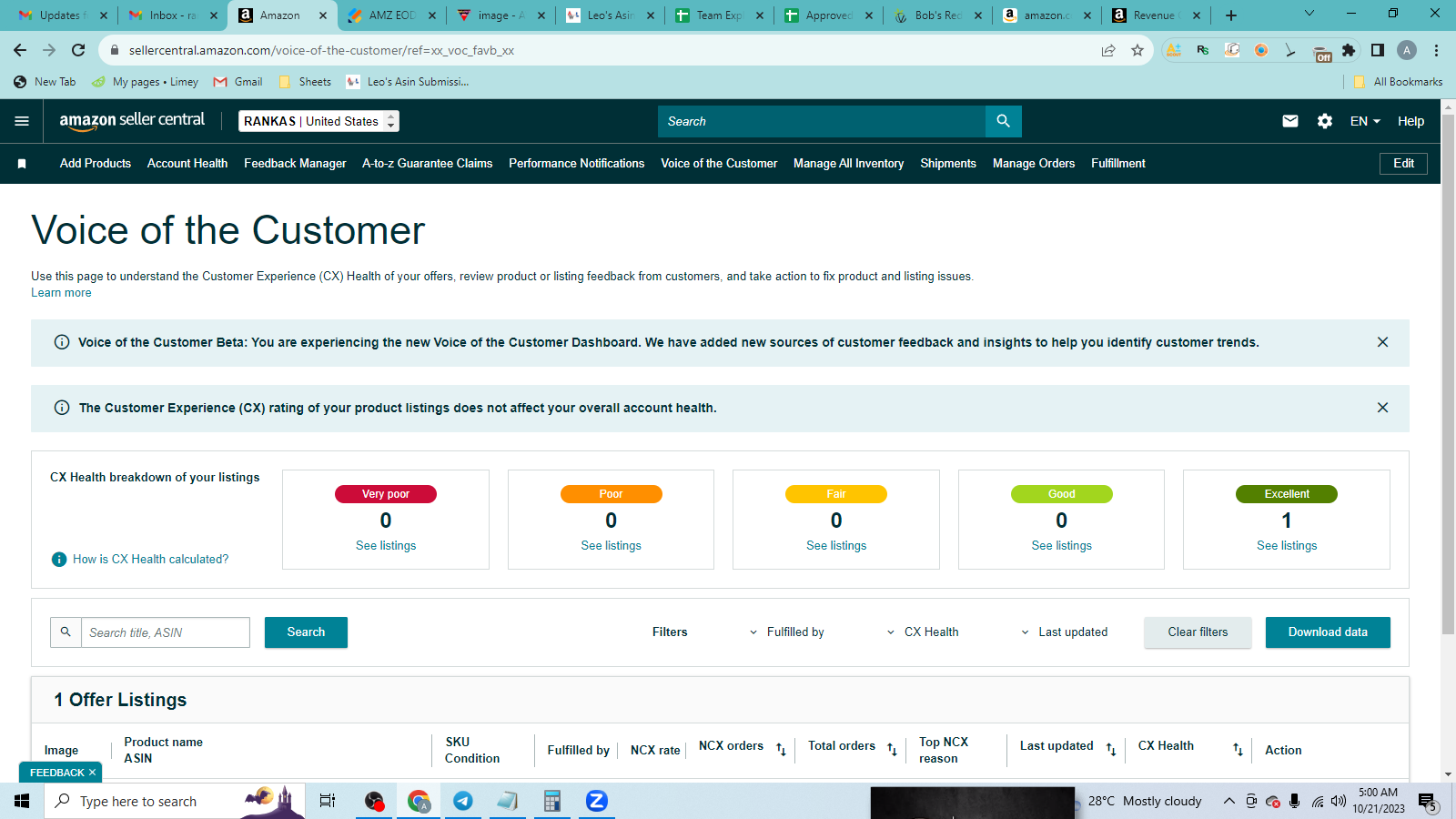Click the browser address bar URL

click(x=321, y=50)
